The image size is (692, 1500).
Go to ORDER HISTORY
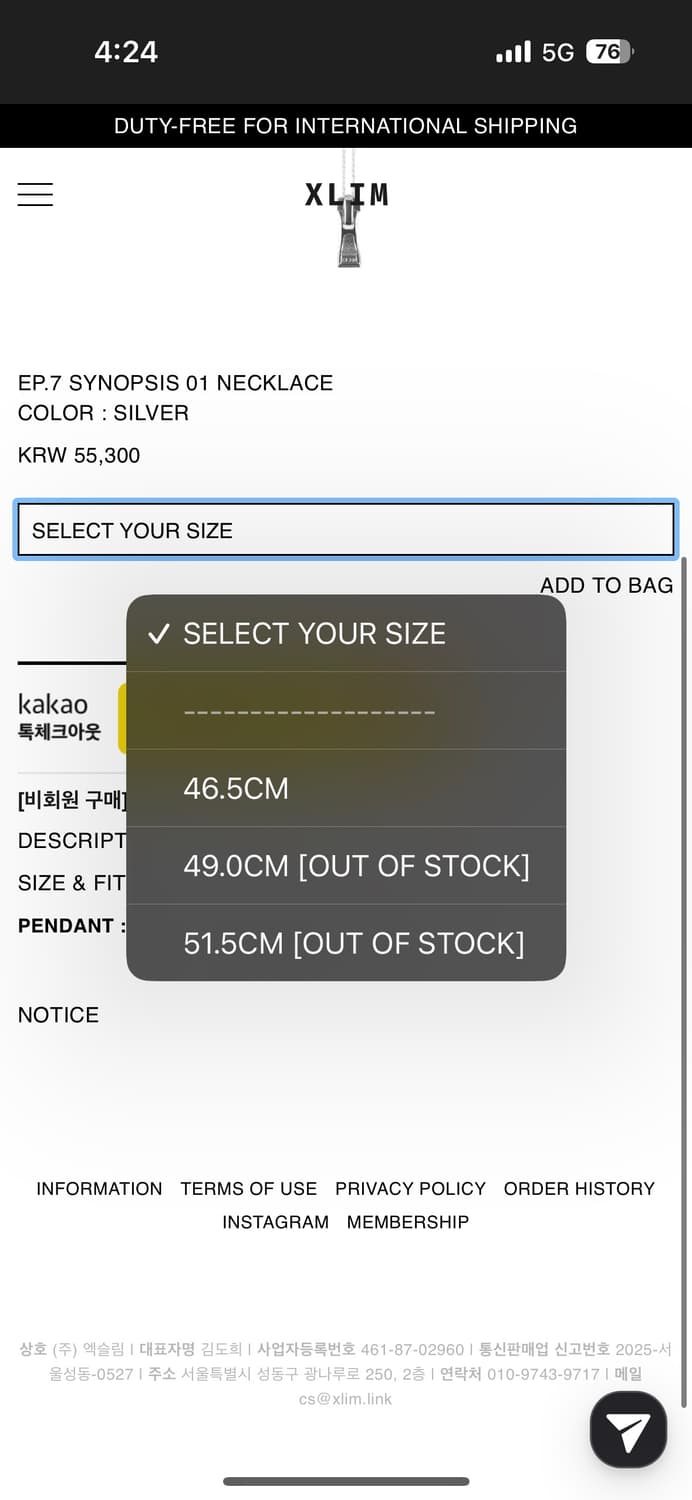tap(579, 1188)
